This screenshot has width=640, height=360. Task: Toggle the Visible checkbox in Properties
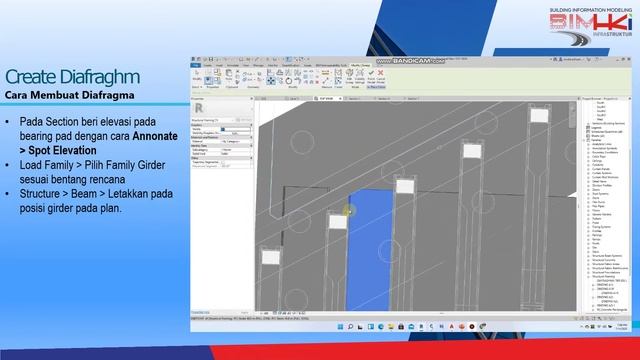pyautogui.click(x=223, y=129)
